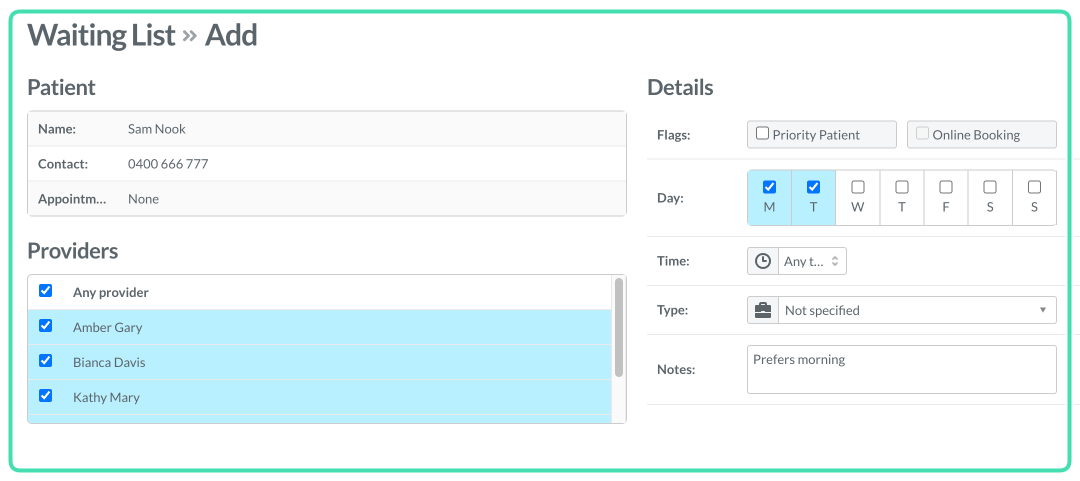Tick the Sunday checkbox at the end of the row
1080x481 pixels.
[x=1034, y=187]
